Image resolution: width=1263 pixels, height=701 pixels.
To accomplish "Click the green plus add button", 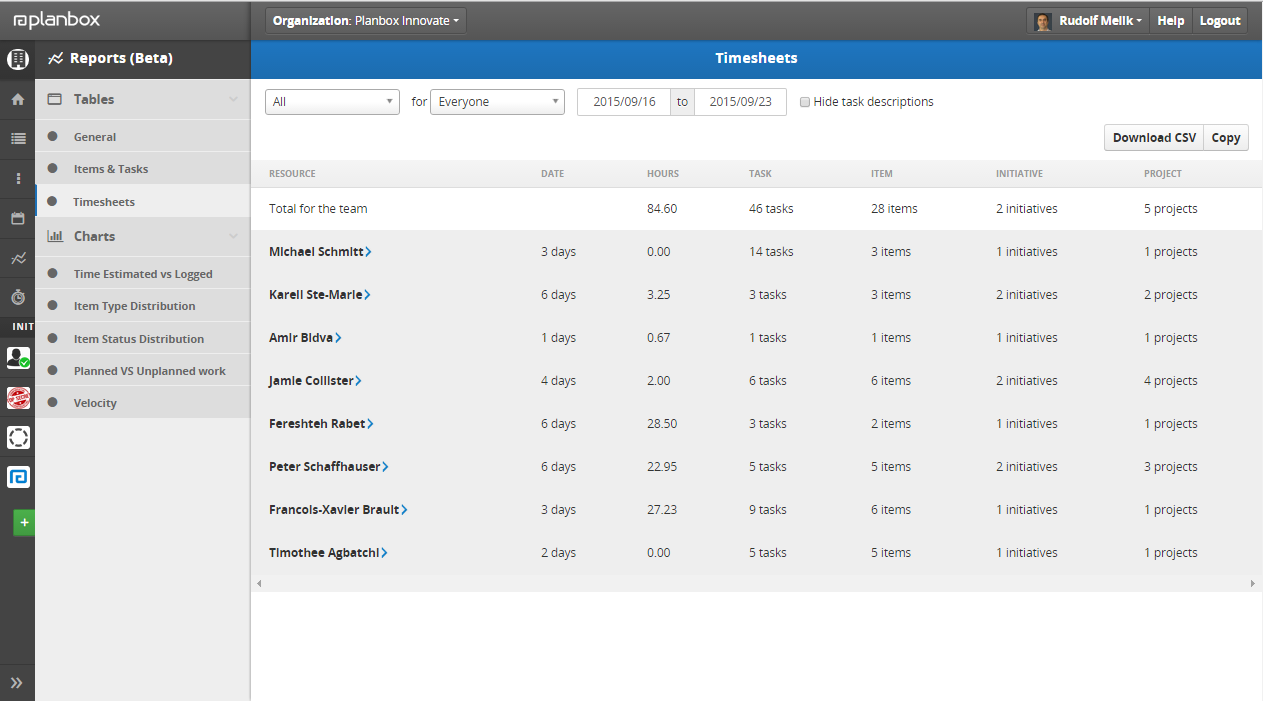I will coord(24,522).
